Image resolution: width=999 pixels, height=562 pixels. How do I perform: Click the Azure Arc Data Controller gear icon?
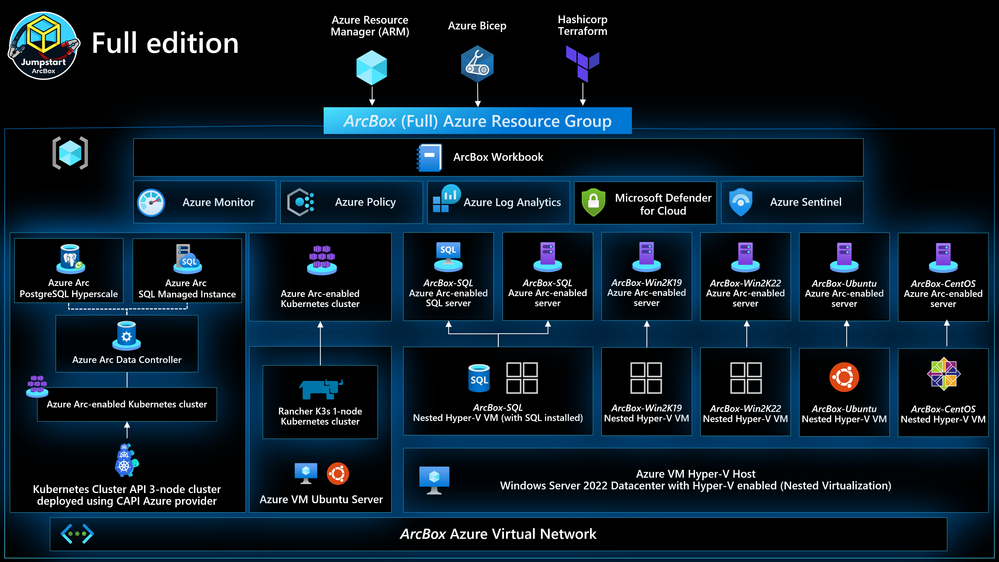pyautogui.click(x=126, y=336)
